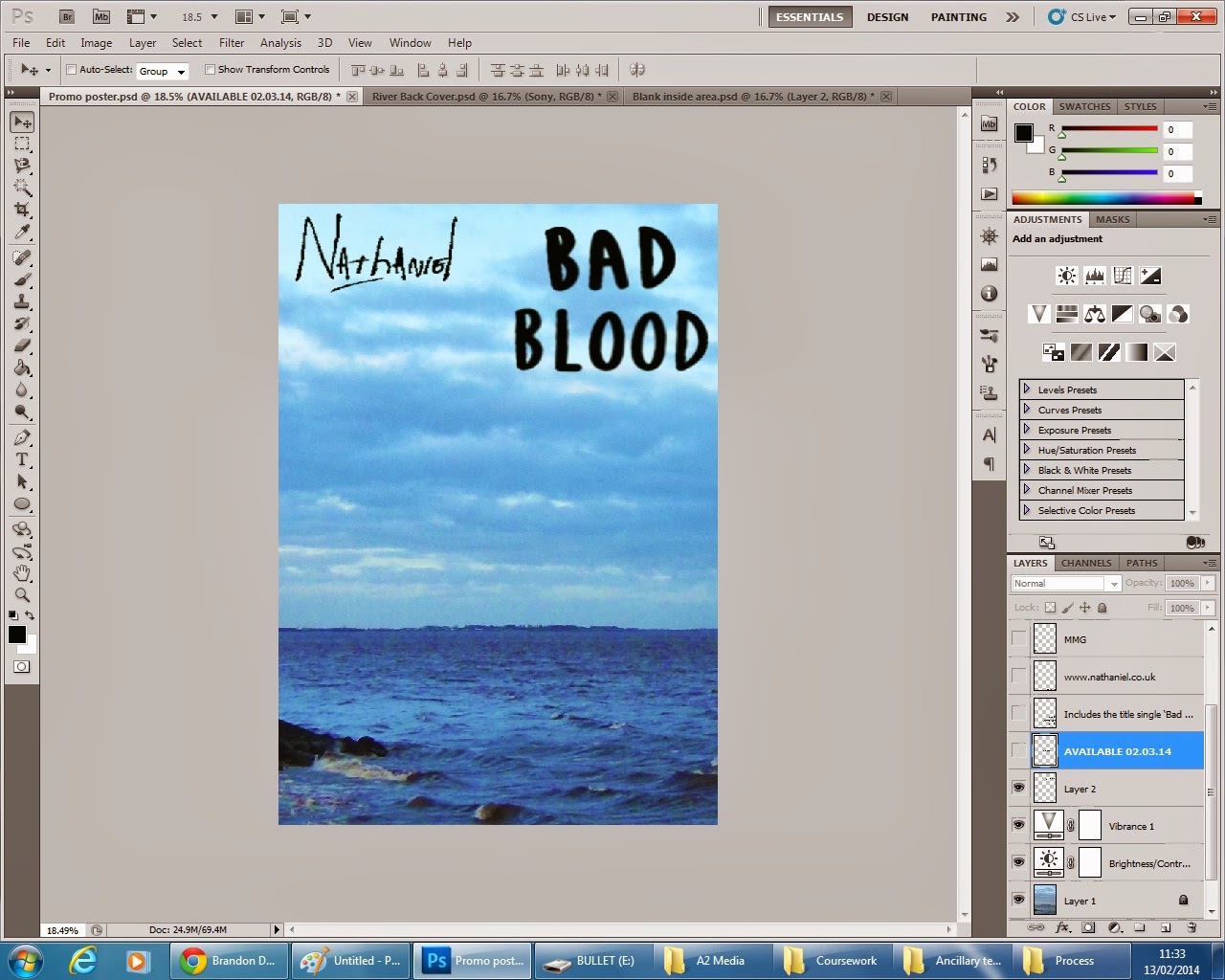Select the Zoom tool
Viewport: 1225px width, 980px height.
tap(22, 595)
